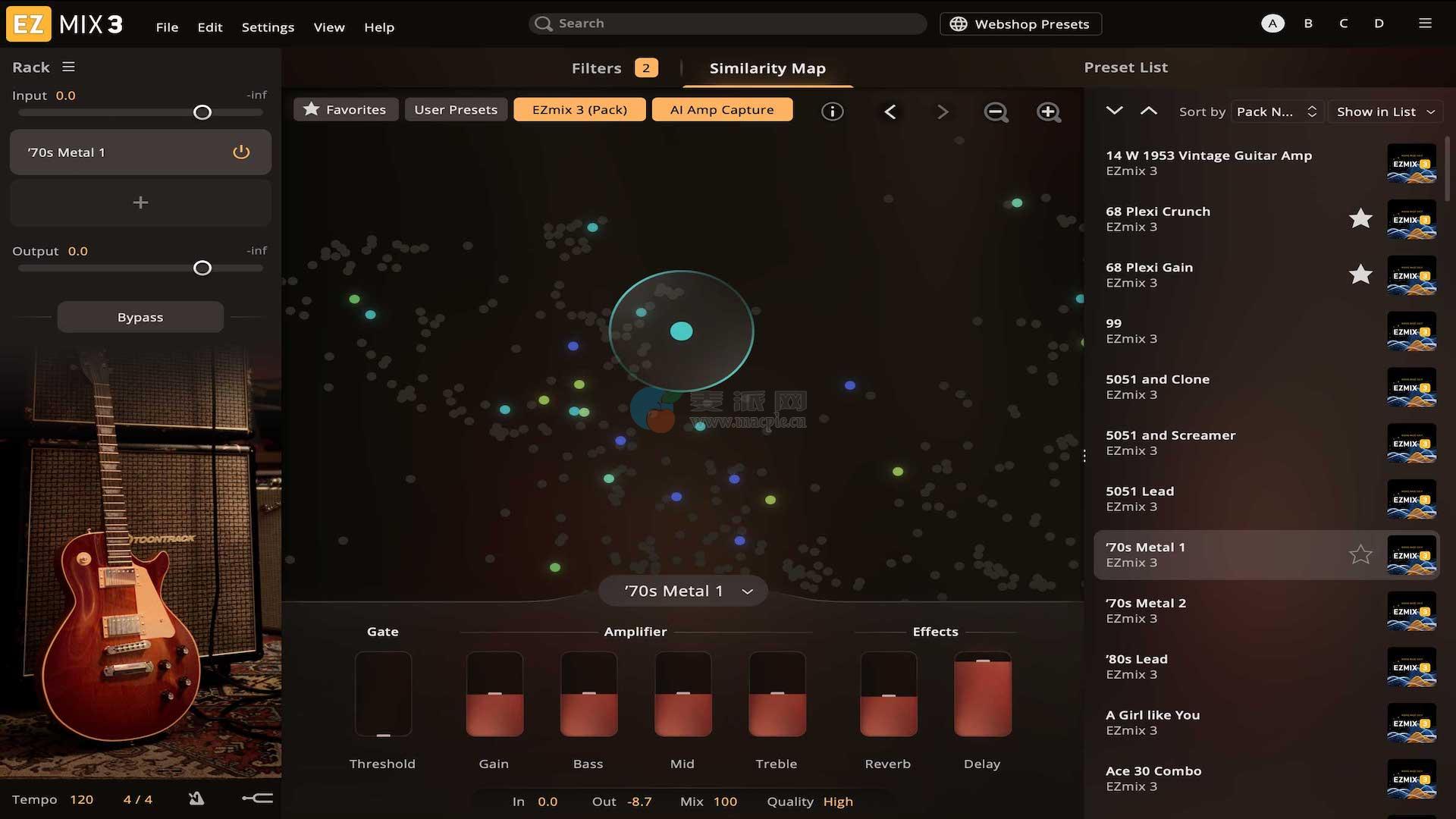Go back with the left arrow icon
Image resolution: width=1456 pixels, height=819 pixels.
[x=890, y=112]
